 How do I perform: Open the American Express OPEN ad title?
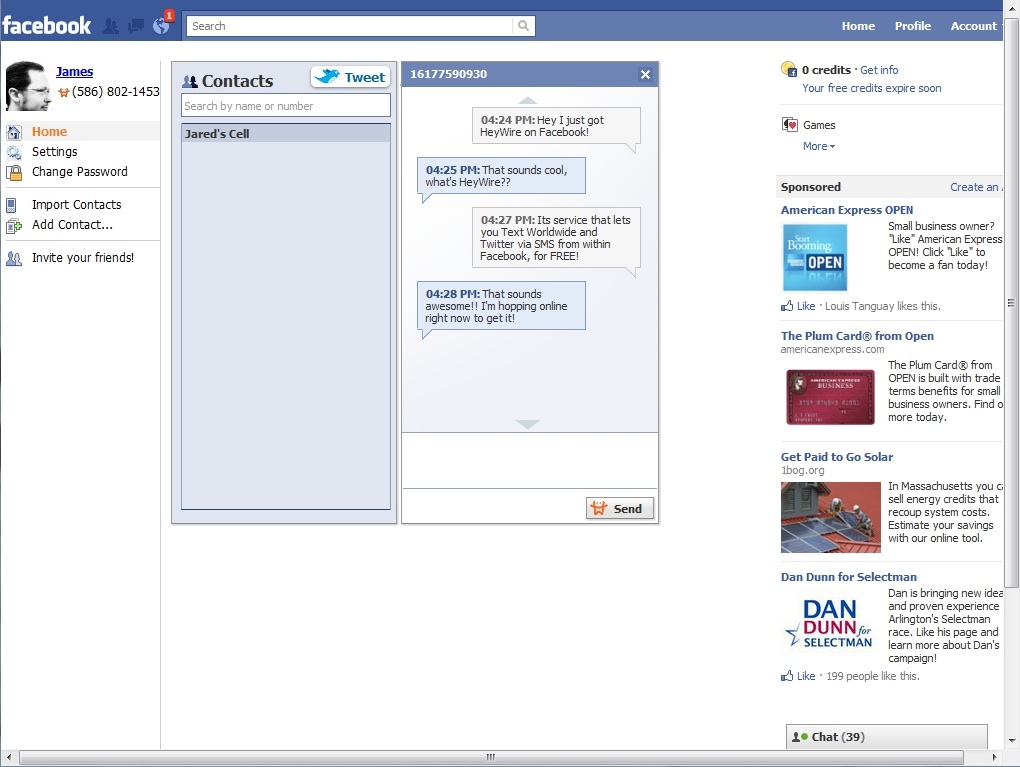(847, 209)
